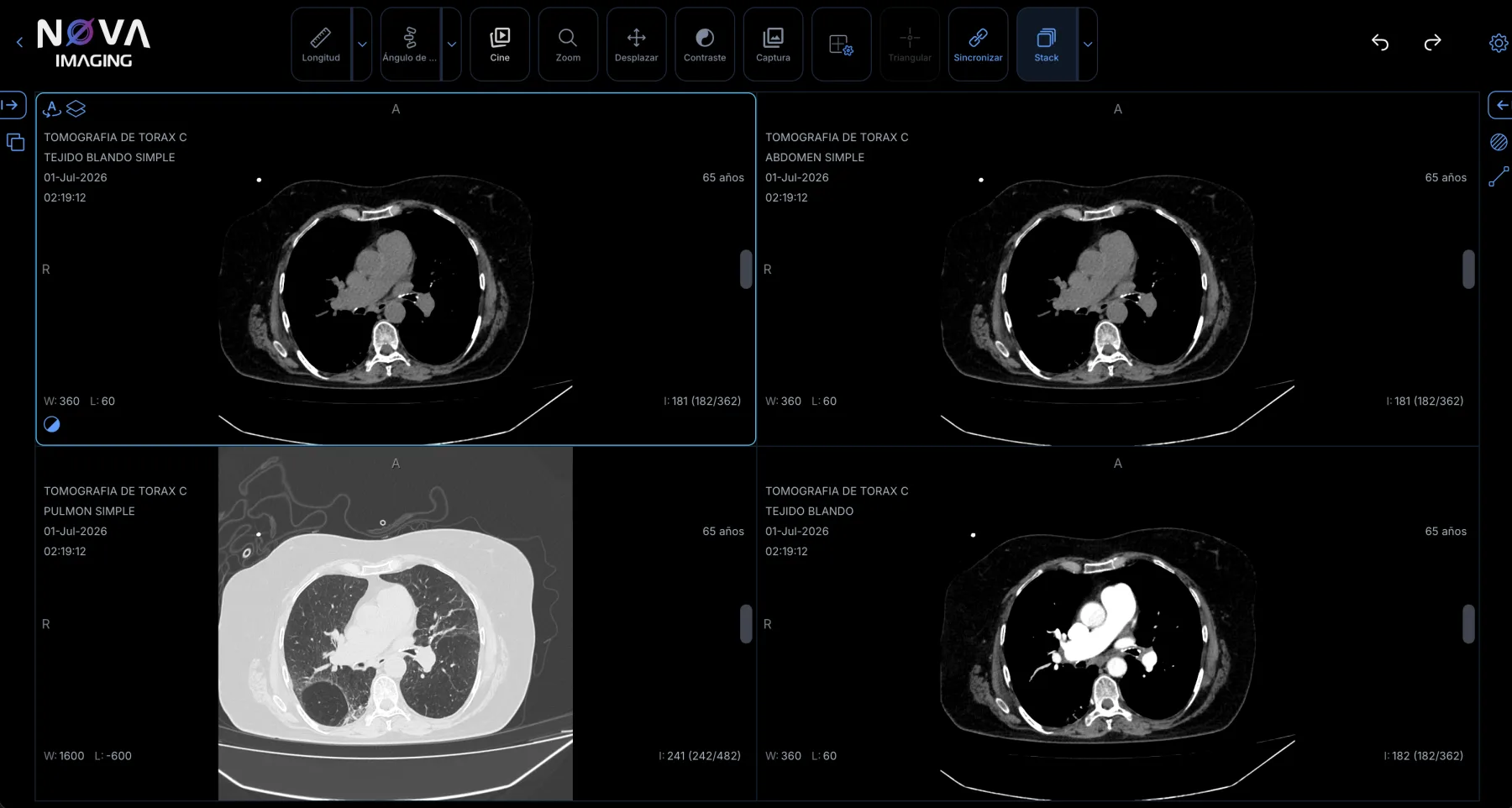
Task: Start Cine playback mode
Action: coord(500,45)
